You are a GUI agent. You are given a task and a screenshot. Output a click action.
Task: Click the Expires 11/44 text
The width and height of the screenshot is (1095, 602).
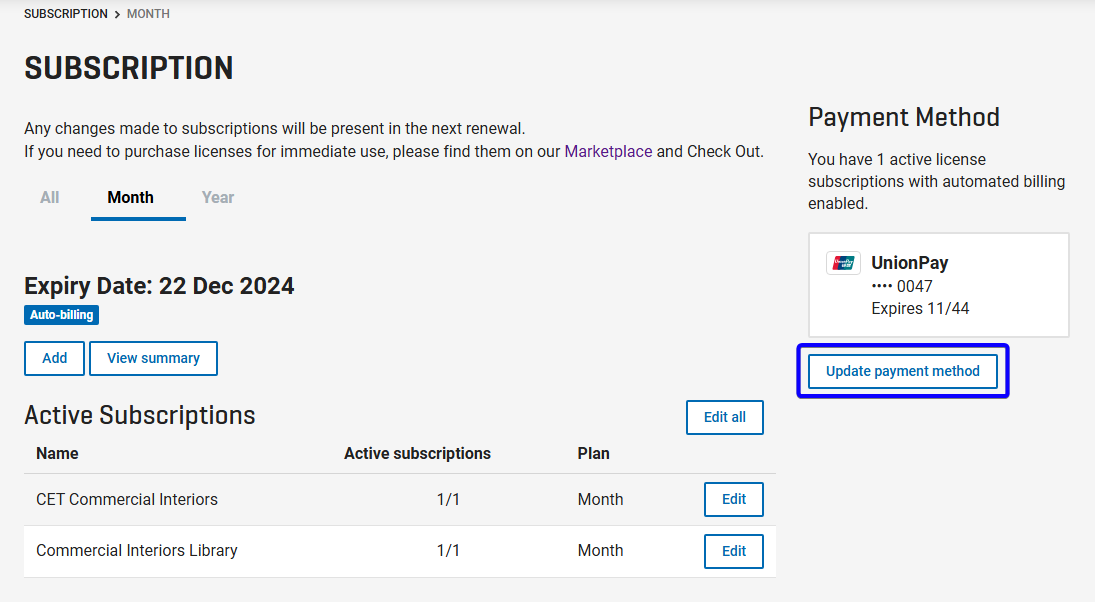click(920, 308)
